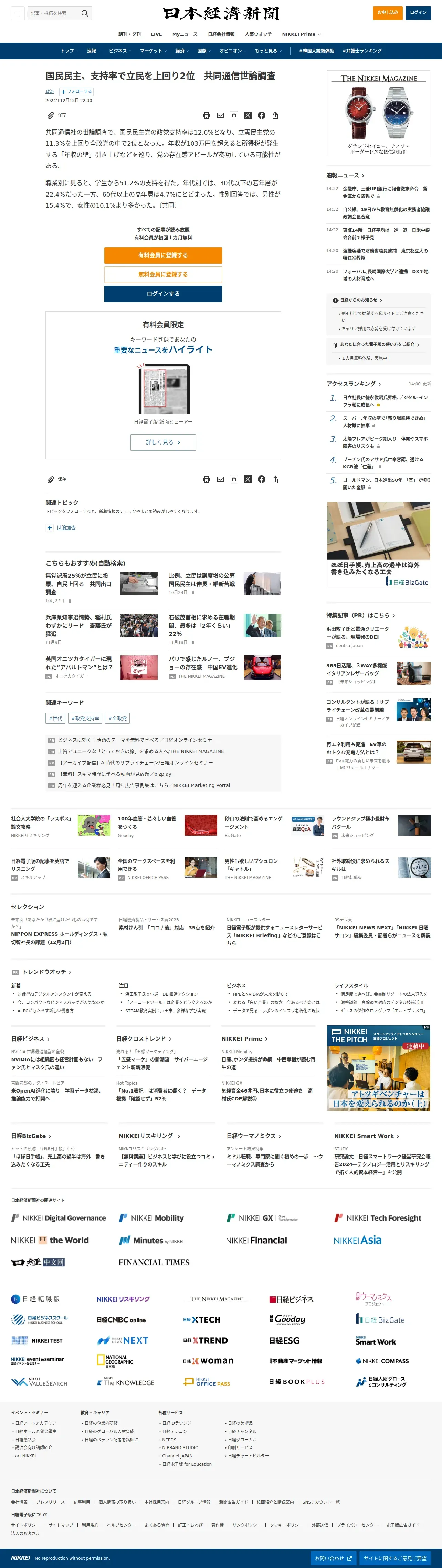Open 政治 category link under headline
This screenshot has height=1568, width=442.
(49, 91)
